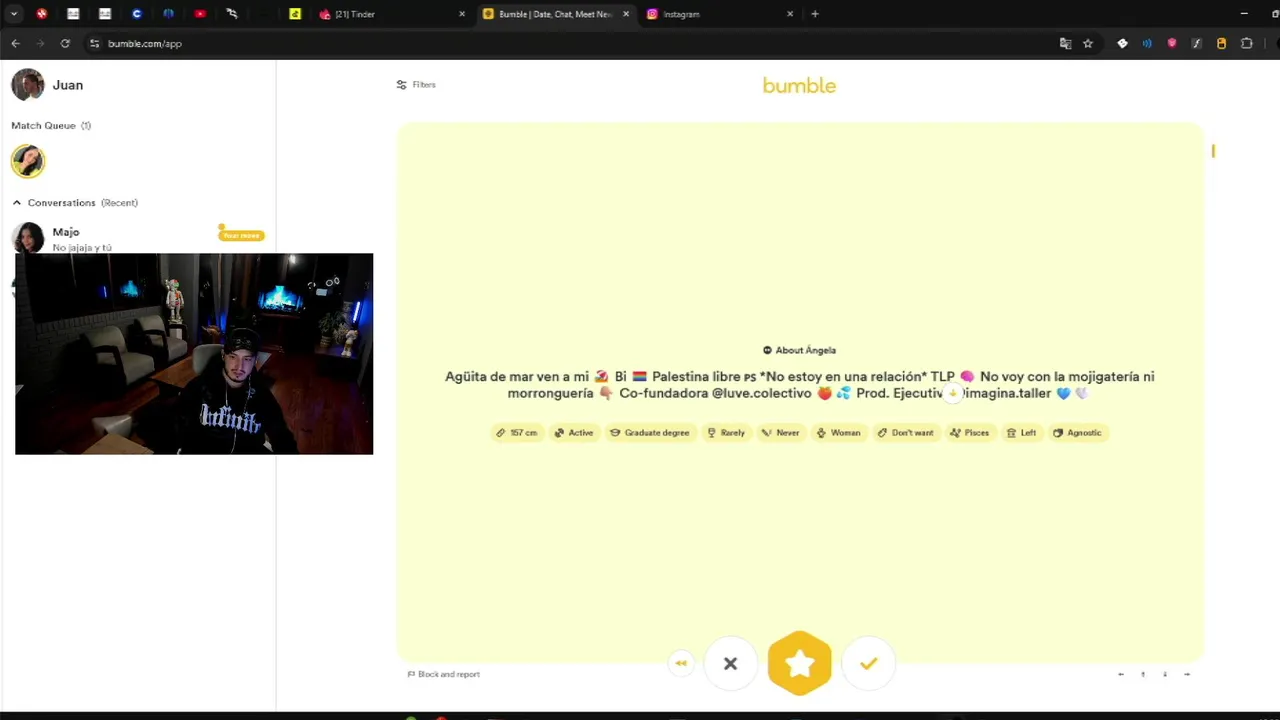Image resolution: width=1280 pixels, height=720 pixels.
Task: Click the left arrow keyboard hint
Action: pos(1121,674)
